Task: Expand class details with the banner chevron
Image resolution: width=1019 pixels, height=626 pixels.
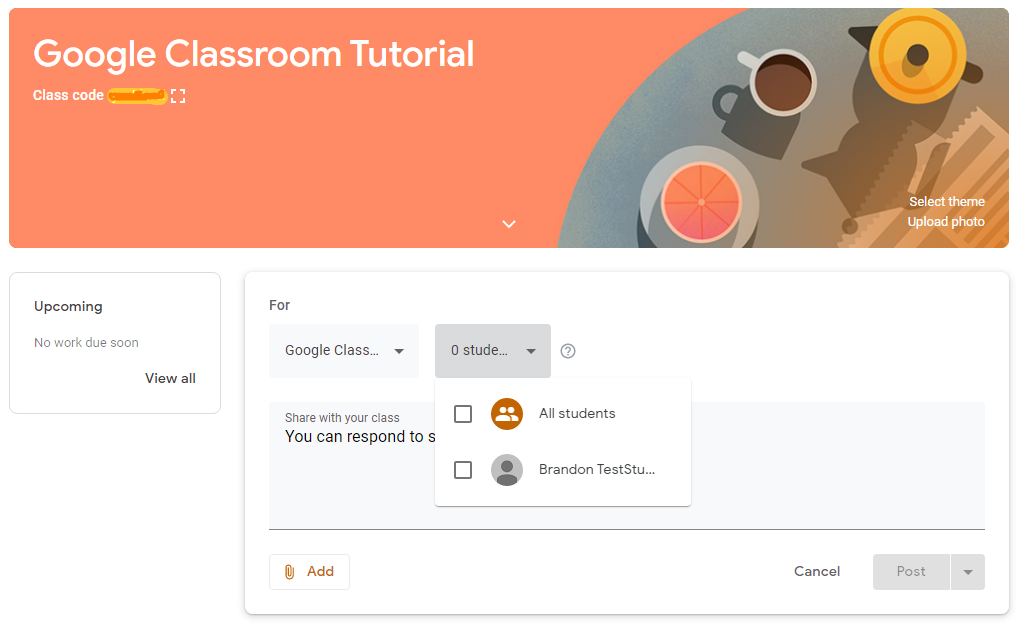Action: (x=509, y=224)
